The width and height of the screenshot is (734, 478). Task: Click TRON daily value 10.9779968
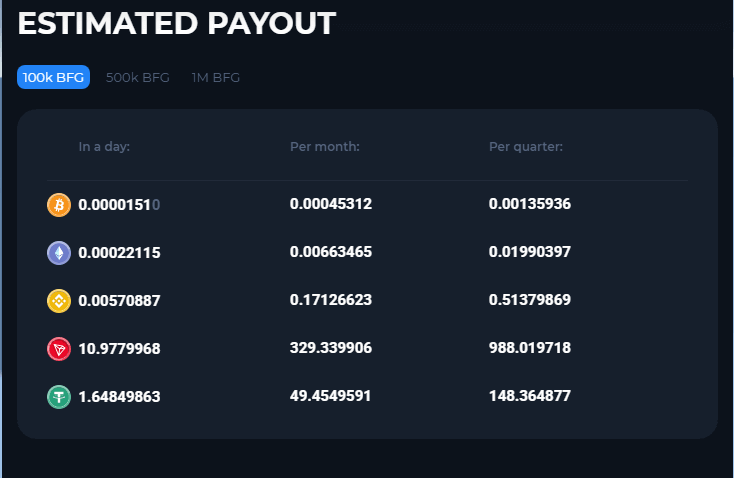coord(119,349)
